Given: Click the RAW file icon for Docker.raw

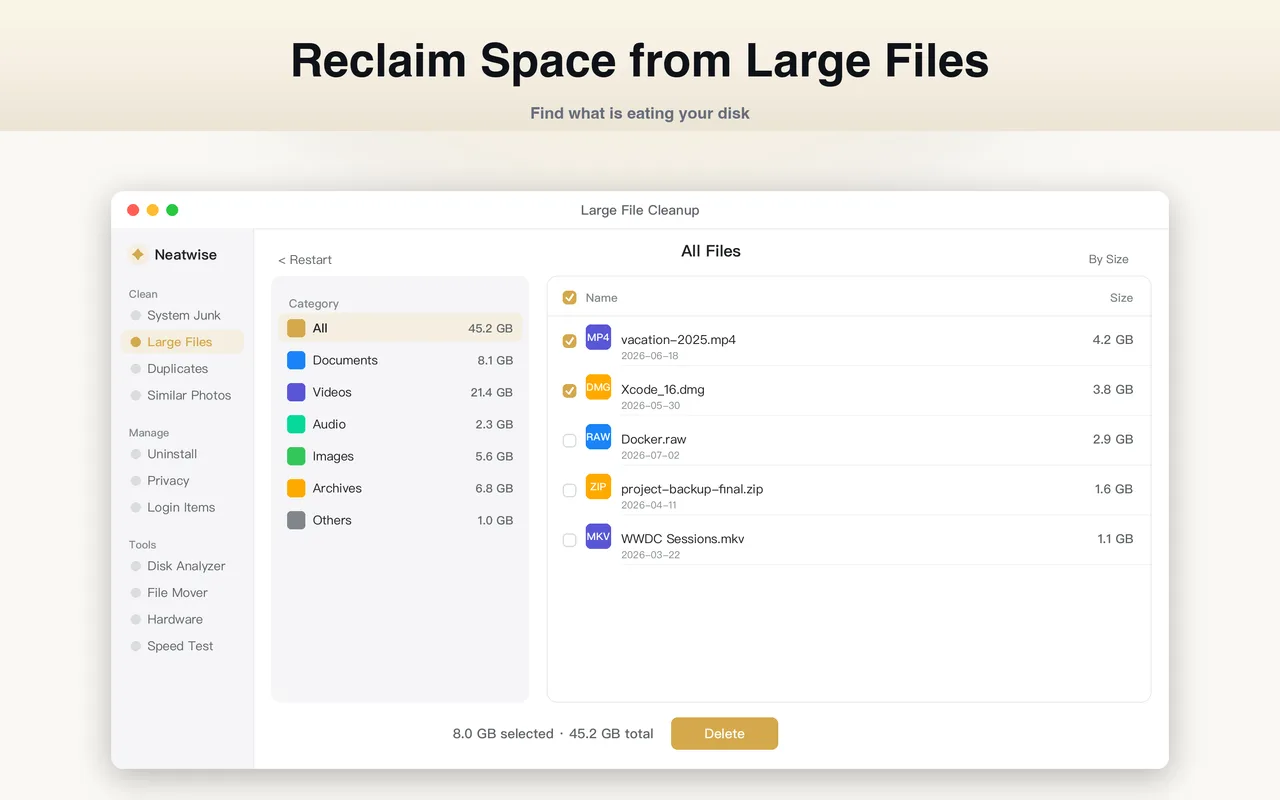Looking at the screenshot, I should (x=598, y=437).
